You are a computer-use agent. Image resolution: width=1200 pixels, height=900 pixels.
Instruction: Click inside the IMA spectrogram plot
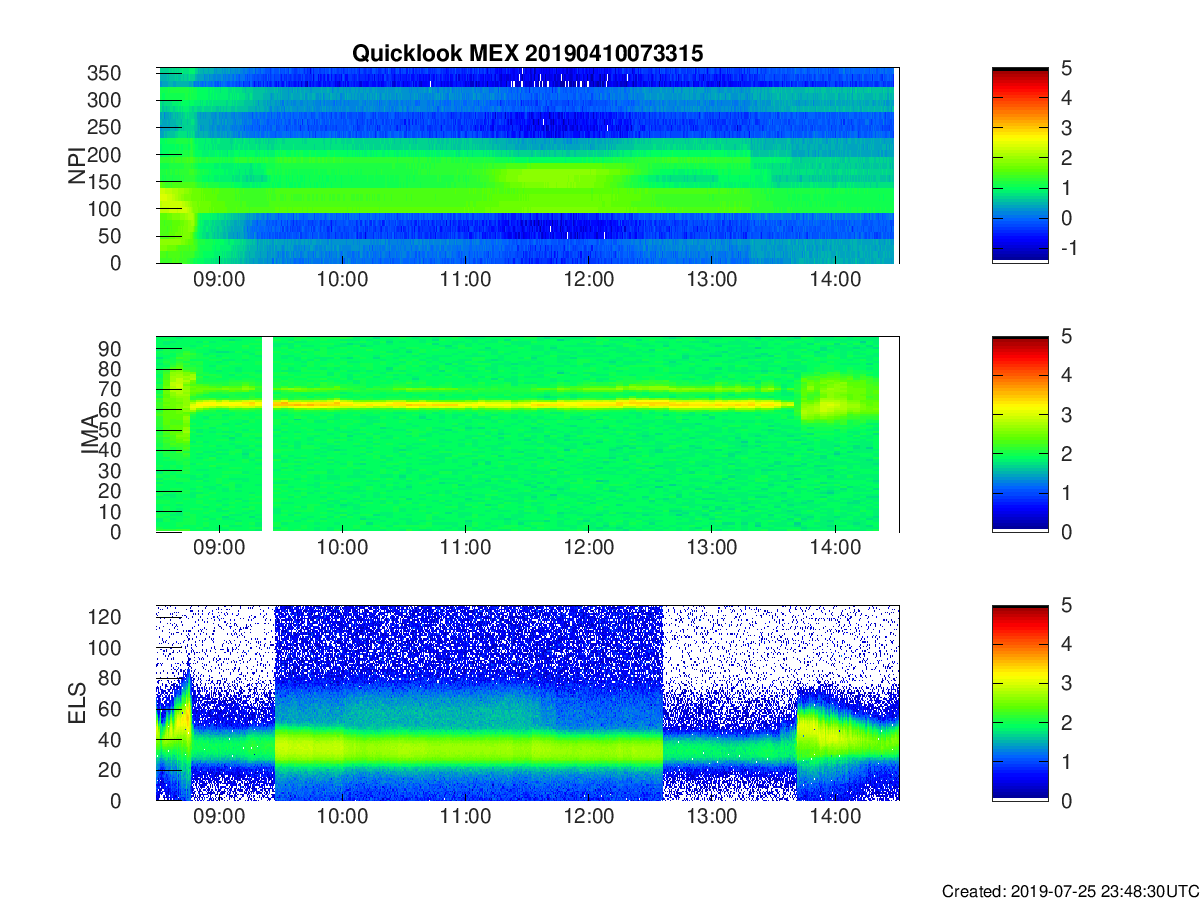point(527,434)
